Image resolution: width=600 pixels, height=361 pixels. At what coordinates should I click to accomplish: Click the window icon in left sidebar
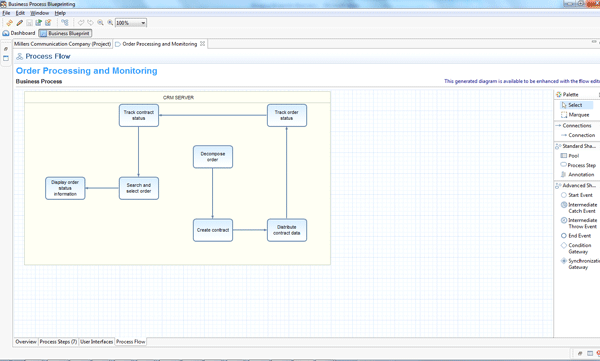(6, 59)
